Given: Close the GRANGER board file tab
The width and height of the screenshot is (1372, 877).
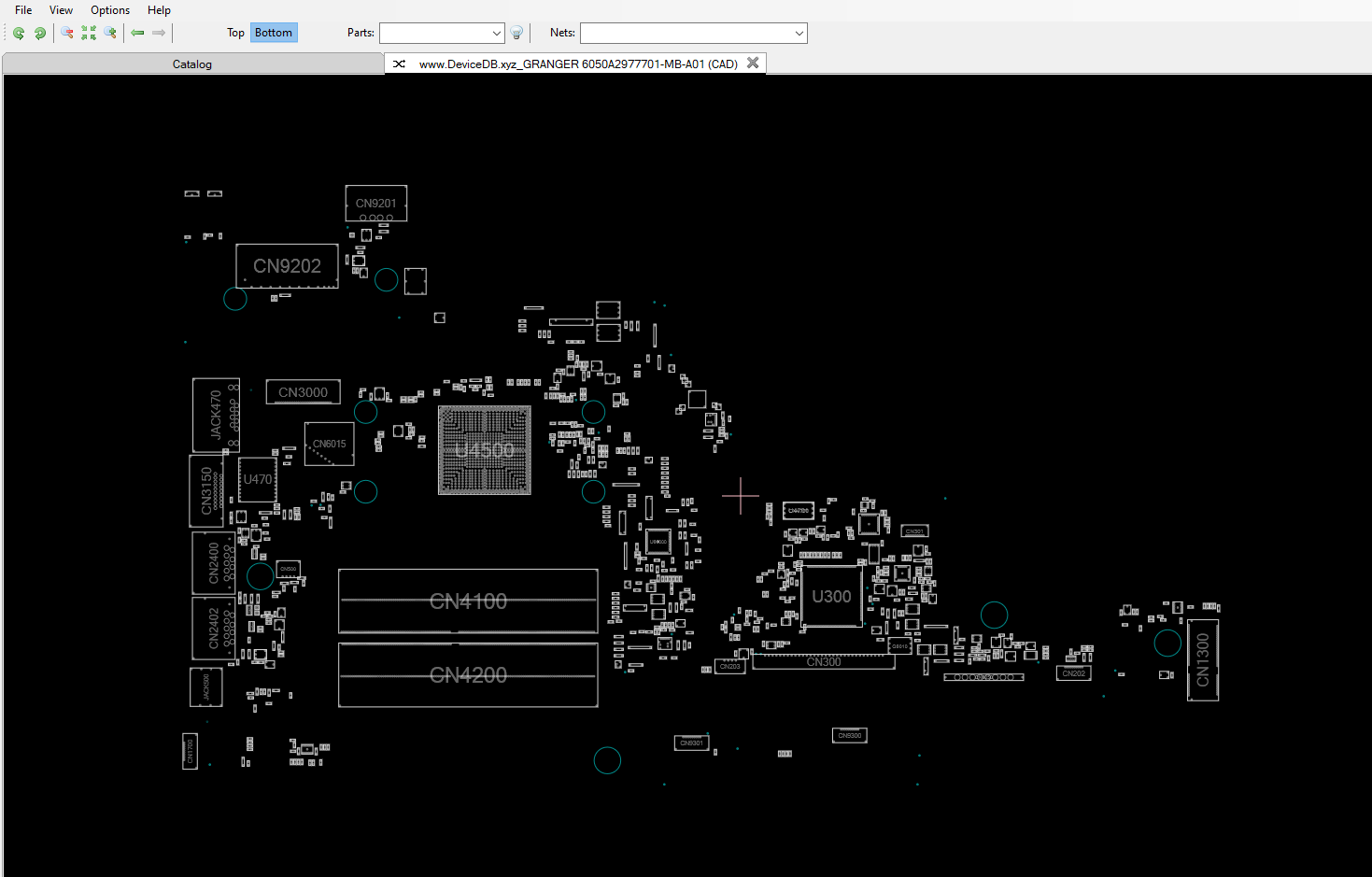Looking at the screenshot, I should tap(753, 64).
